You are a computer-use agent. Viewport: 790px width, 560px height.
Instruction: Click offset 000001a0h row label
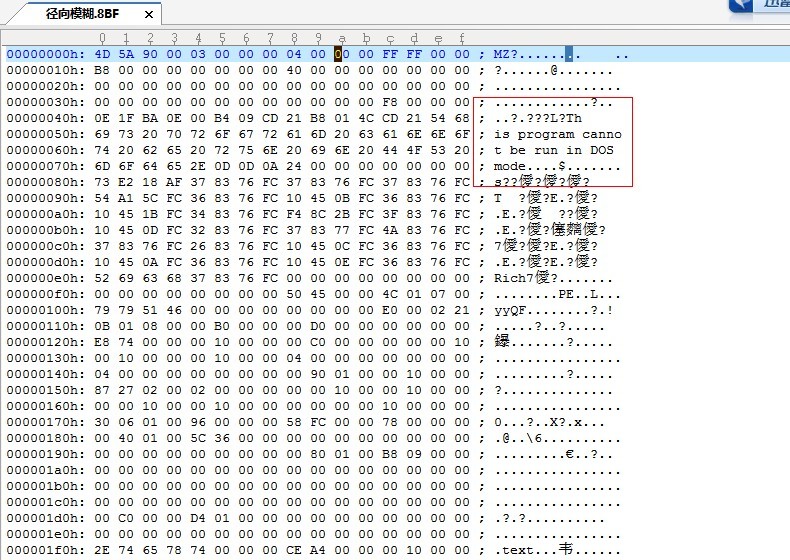[x=46, y=470]
